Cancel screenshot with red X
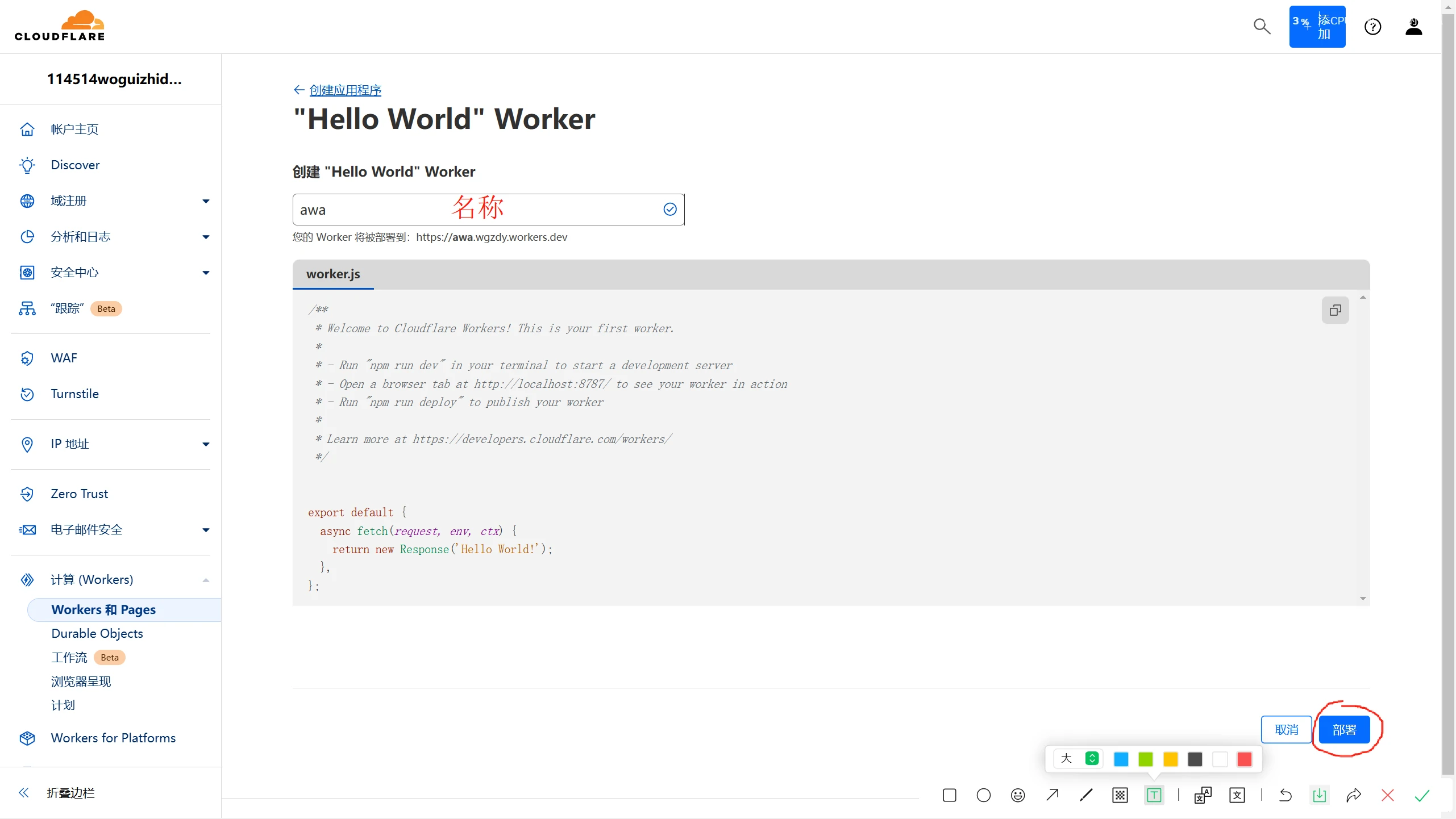Screen dimensions: 1456x819 pos(1388,795)
